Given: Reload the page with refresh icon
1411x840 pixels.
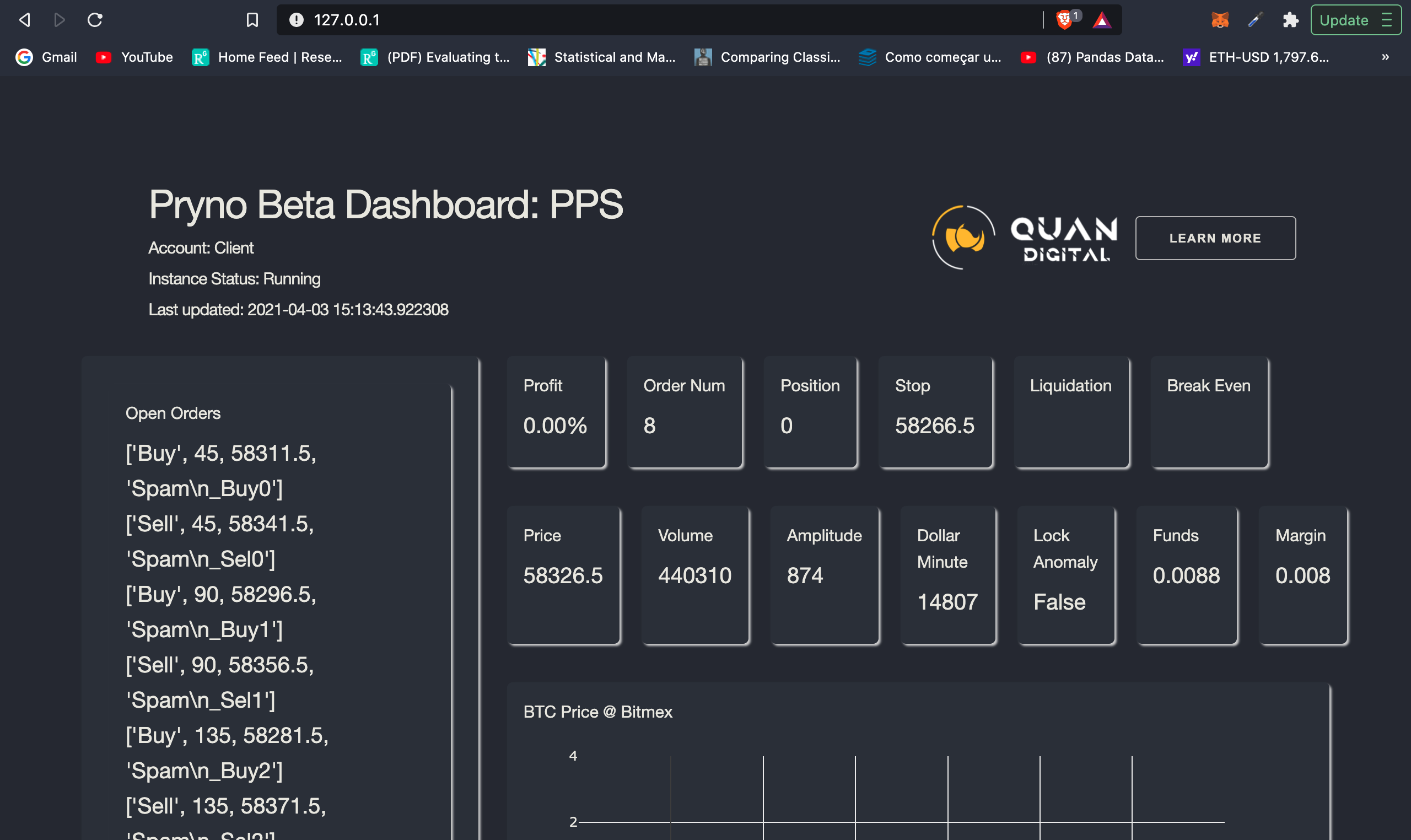Looking at the screenshot, I should pos(94,20).
